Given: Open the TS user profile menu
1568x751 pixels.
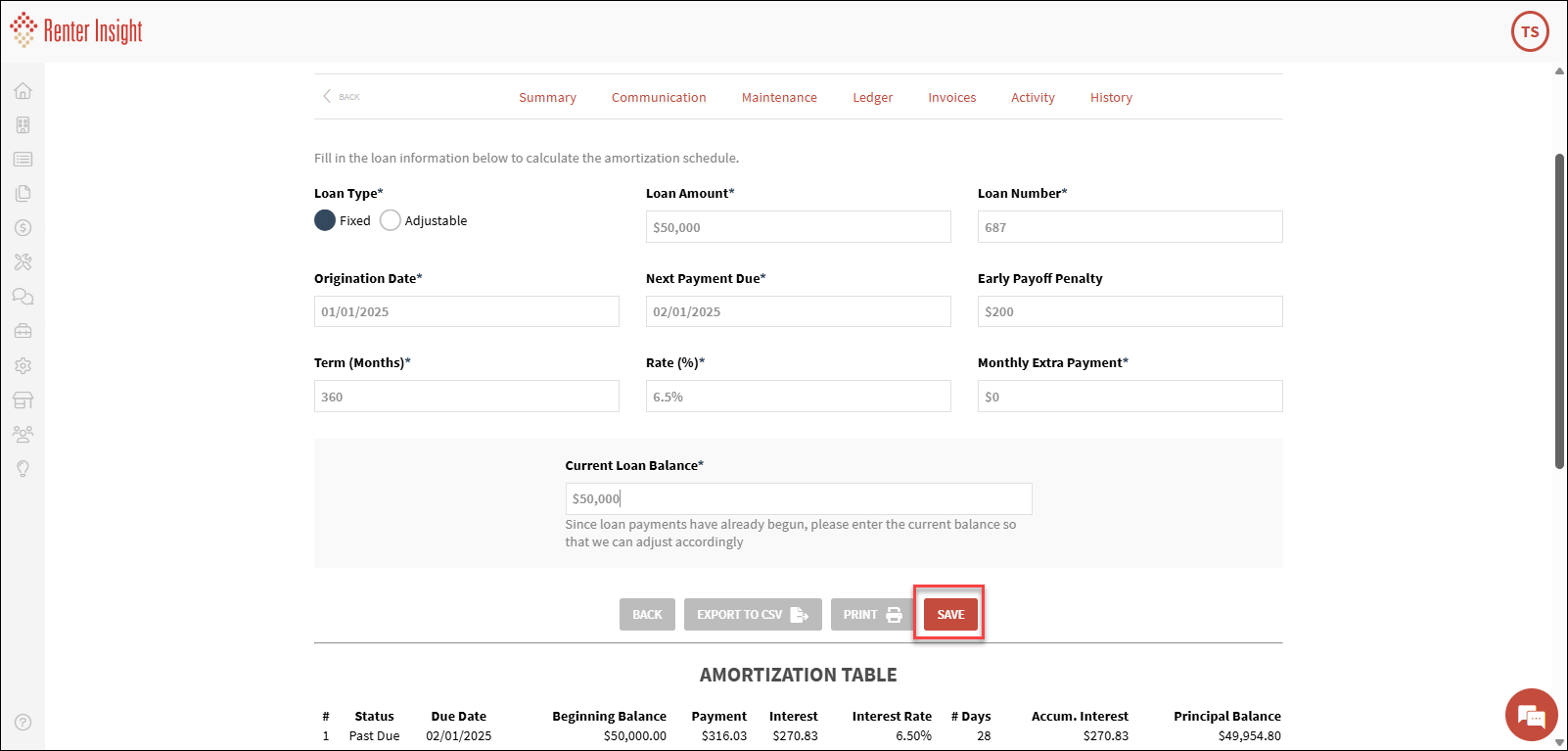Looking at the screenshot, I should click(1530, 31).
